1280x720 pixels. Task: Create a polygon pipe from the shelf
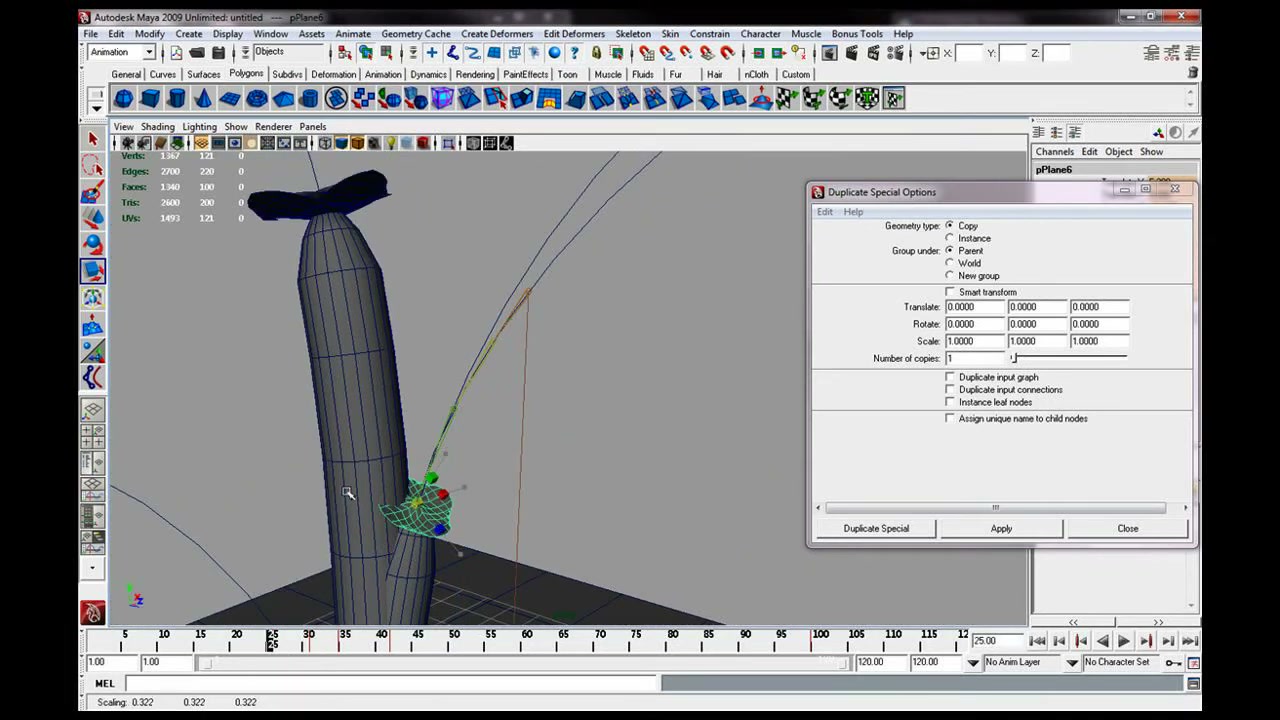pos(310,98)
